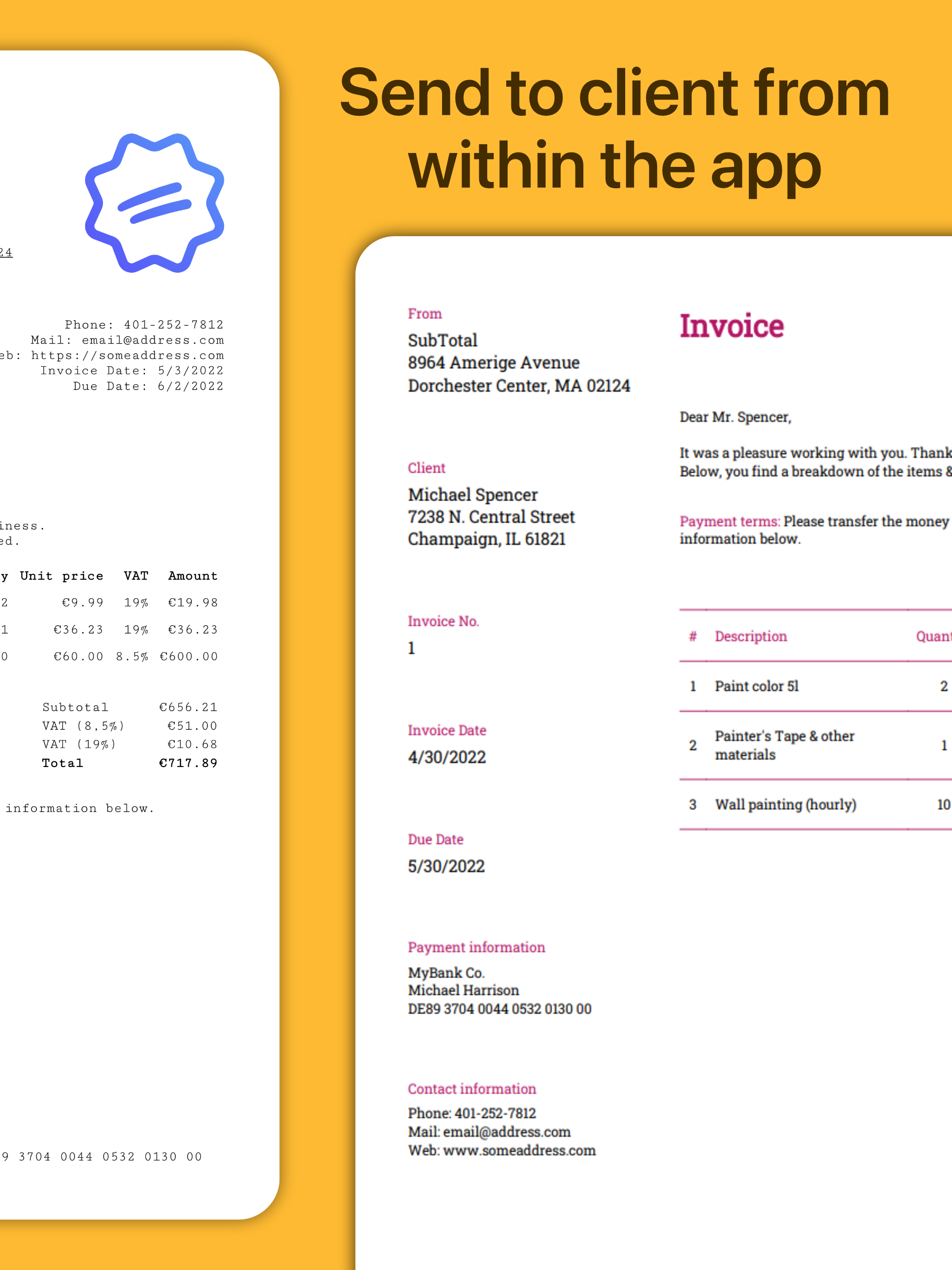
Task: Select client name Michael Spencer
Action: pos(472,494)
